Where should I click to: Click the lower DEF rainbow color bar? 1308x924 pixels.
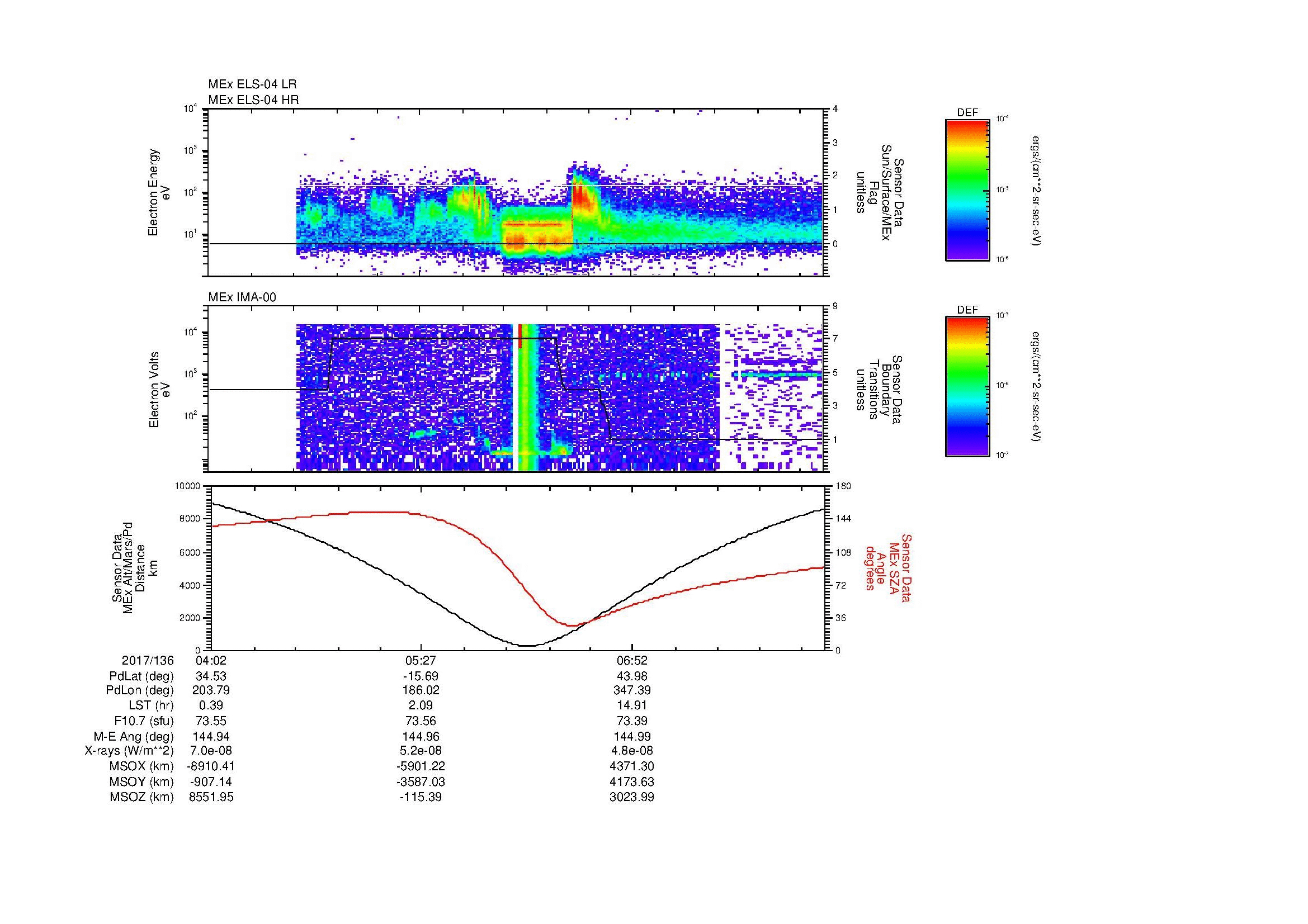(967, 387)
